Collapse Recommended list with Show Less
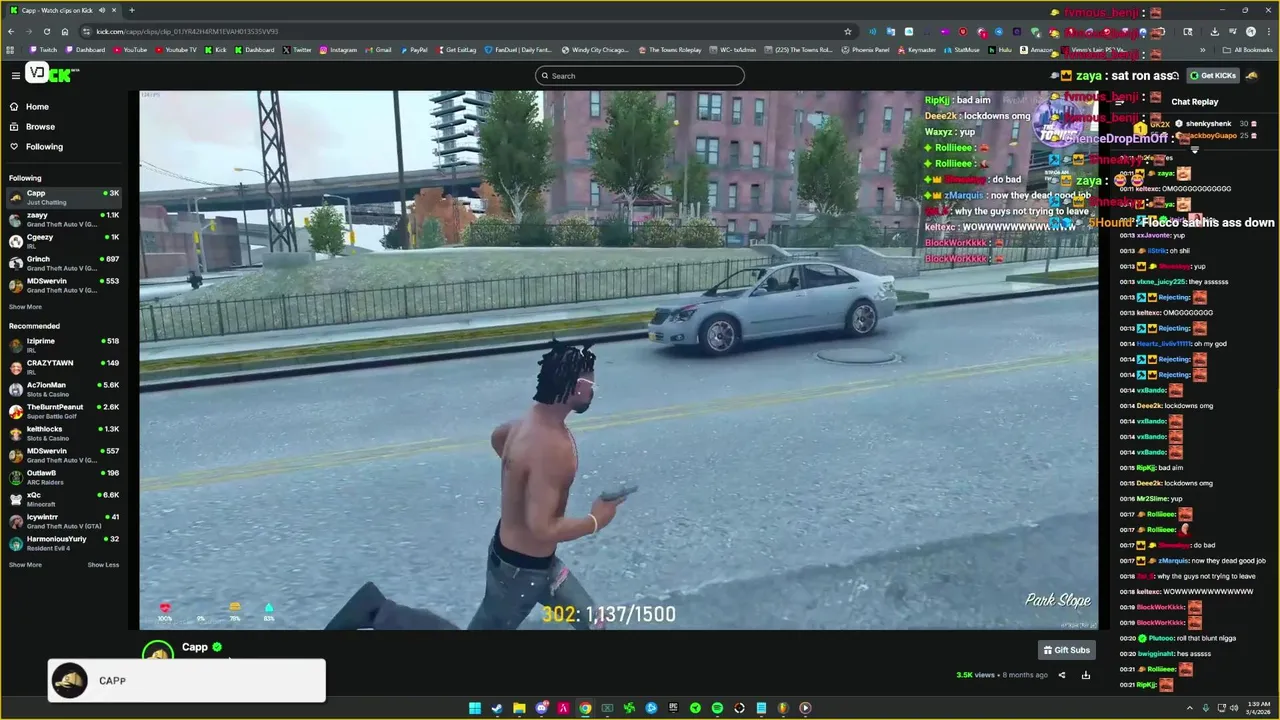Screen dimensions: 1280x720 pos(103,565)
